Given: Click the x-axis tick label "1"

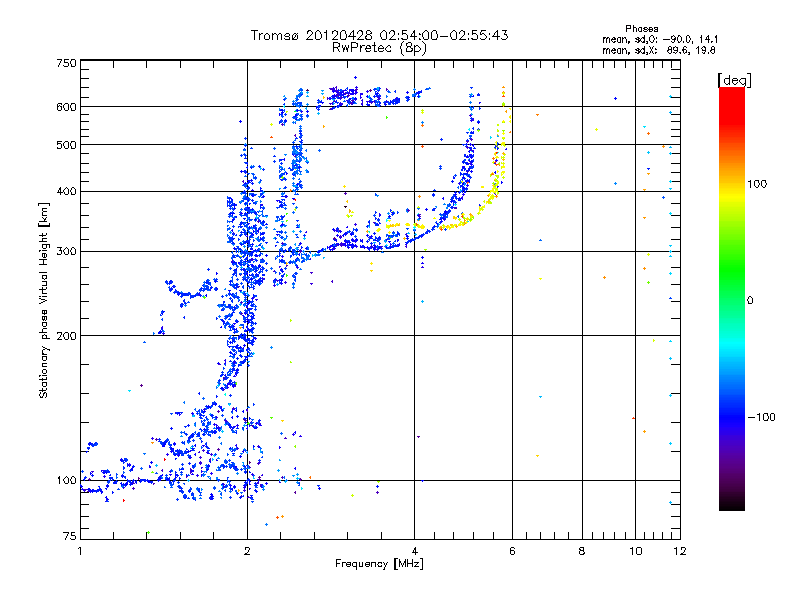Looking at the screenshot, I should coord(80,551).
